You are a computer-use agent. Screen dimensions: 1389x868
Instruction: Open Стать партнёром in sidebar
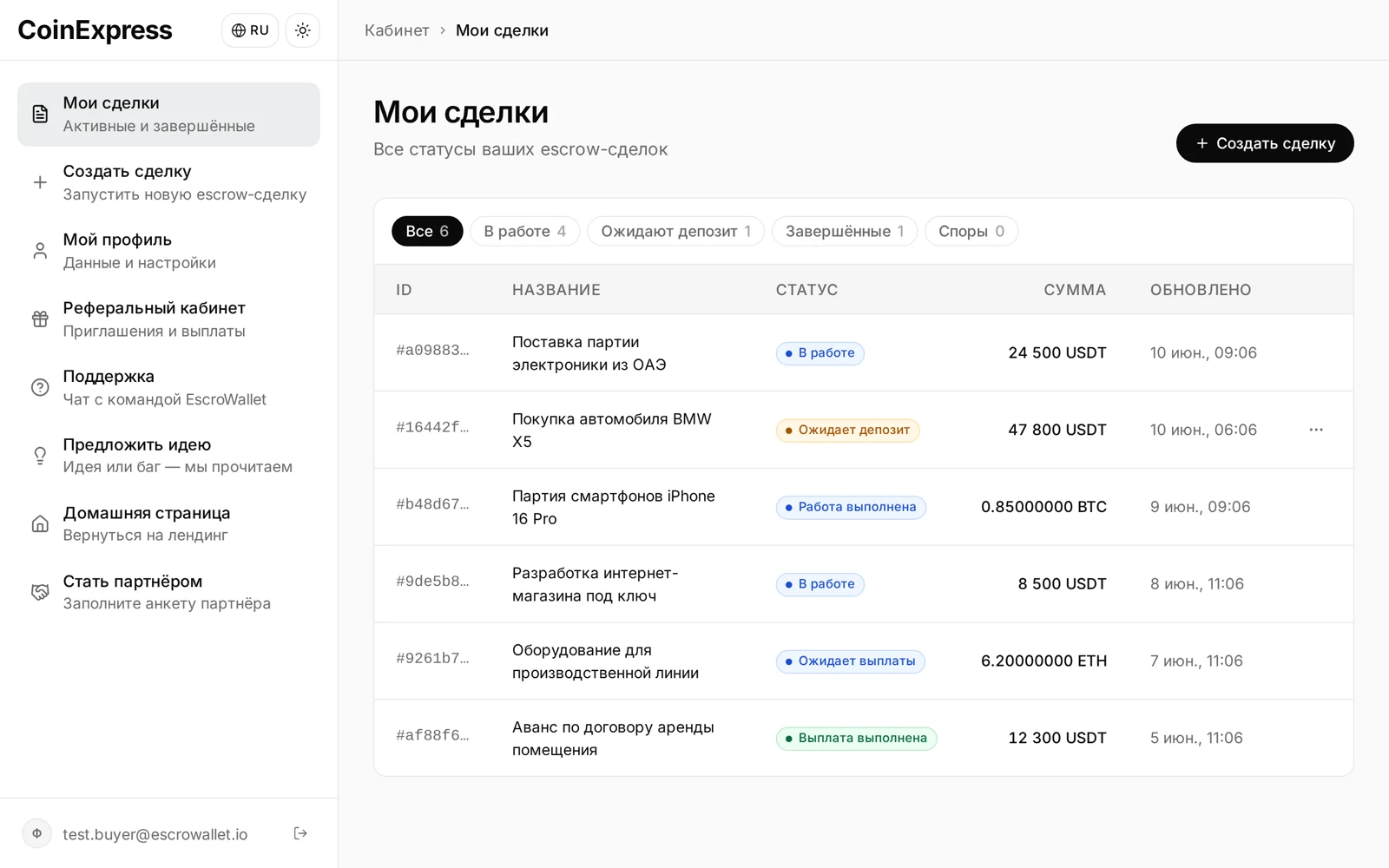coord(168,592)
